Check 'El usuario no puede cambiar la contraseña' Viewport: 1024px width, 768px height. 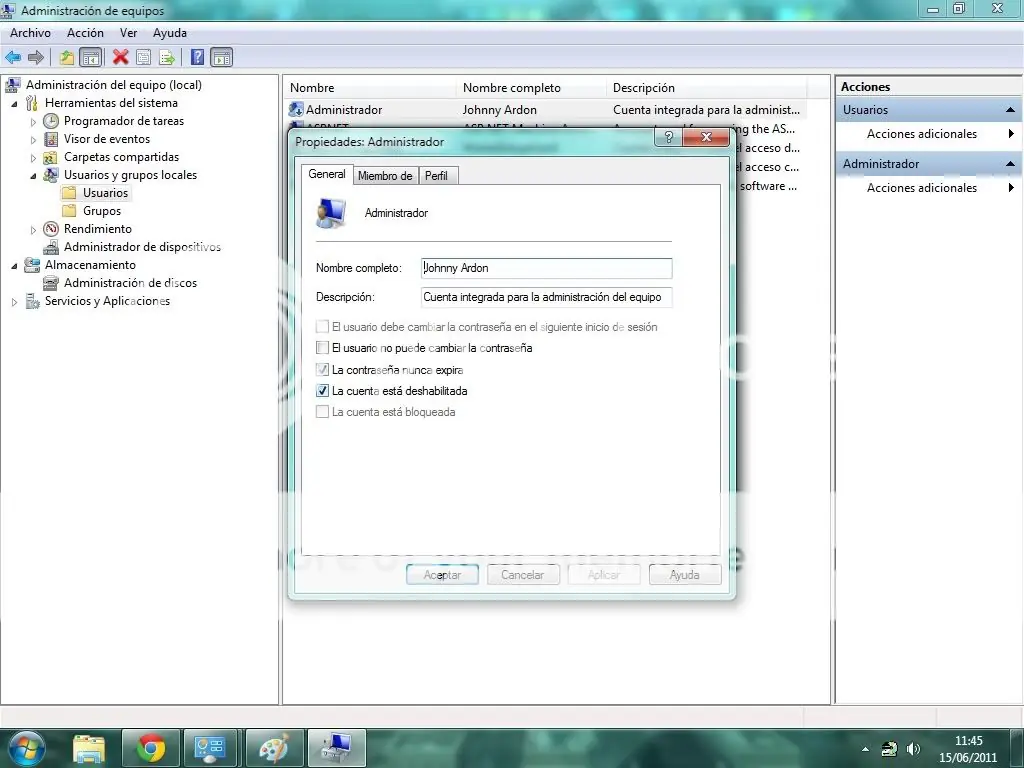coord(322,348)
